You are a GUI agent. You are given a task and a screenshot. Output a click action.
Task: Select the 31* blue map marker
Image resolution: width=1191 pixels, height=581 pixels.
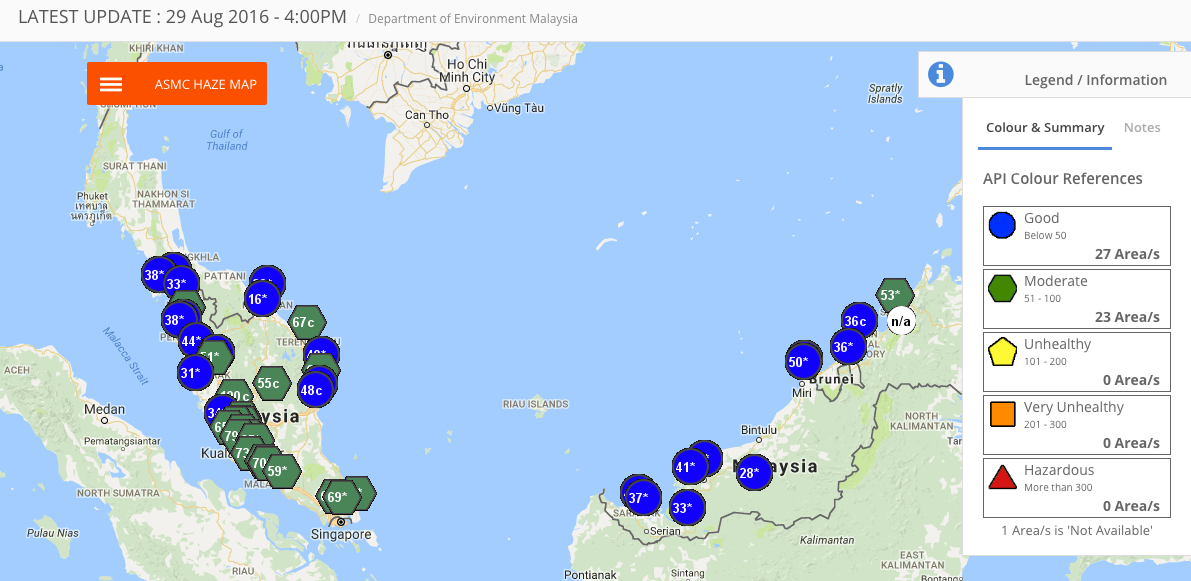click(194, 372)
